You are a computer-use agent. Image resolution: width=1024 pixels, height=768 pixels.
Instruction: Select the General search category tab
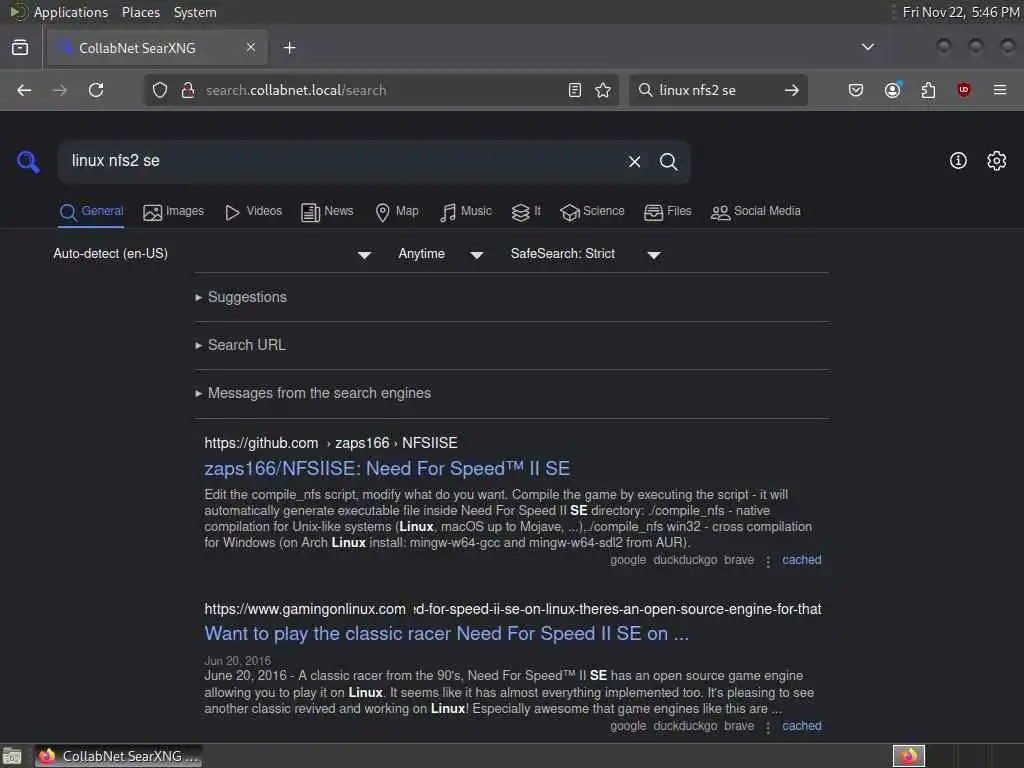(x=91, y=212)
